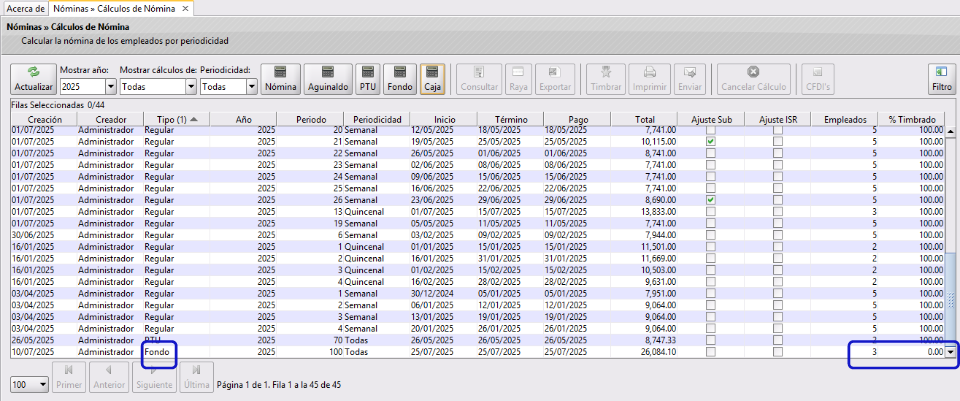
Task: Open the Mostrar año 2025 dropdown
Action: 111,86
